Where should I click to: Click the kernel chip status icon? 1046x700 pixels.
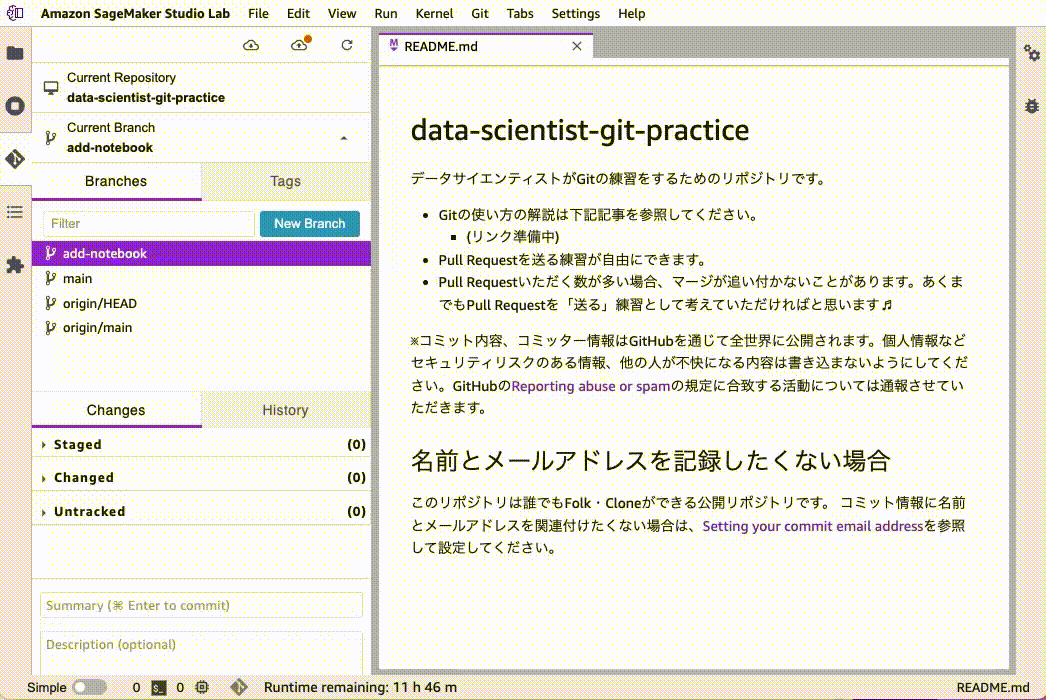[202, 687]
